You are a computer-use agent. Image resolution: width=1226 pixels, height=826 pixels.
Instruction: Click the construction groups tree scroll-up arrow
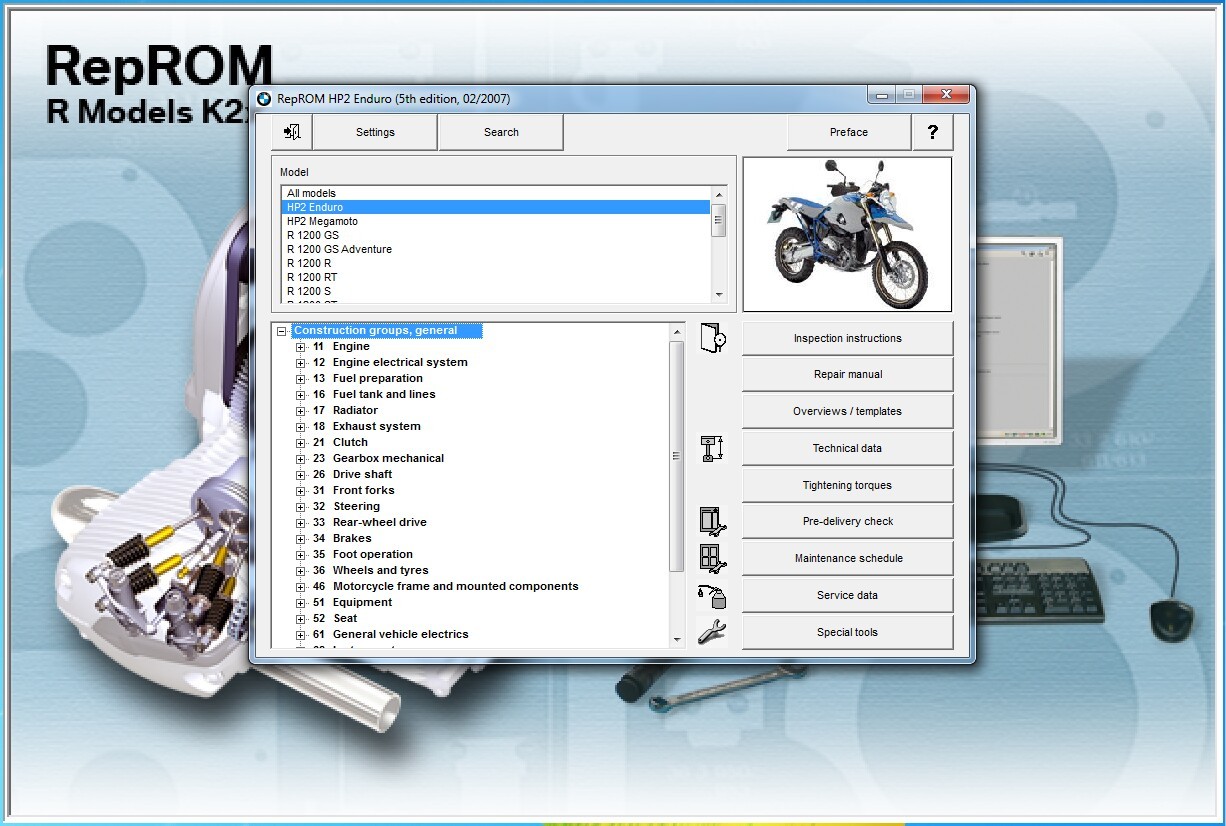677,332
